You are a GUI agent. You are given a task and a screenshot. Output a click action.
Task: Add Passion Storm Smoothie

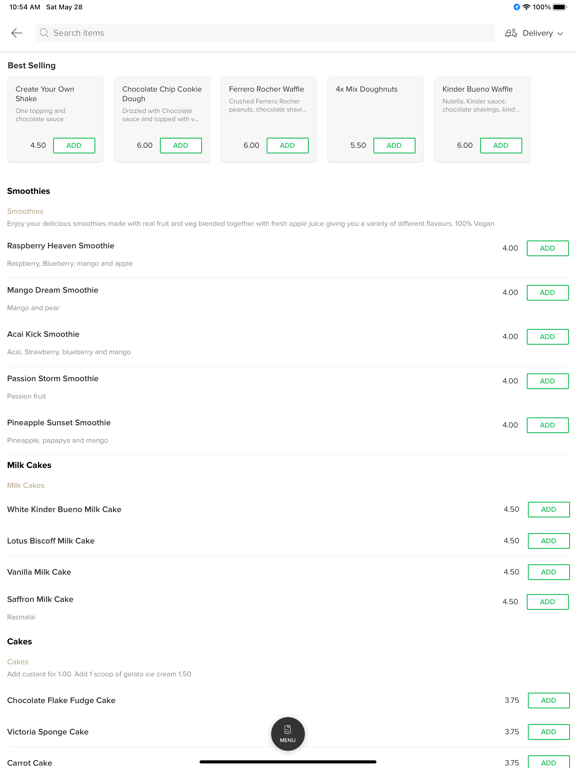click(548, 381)
